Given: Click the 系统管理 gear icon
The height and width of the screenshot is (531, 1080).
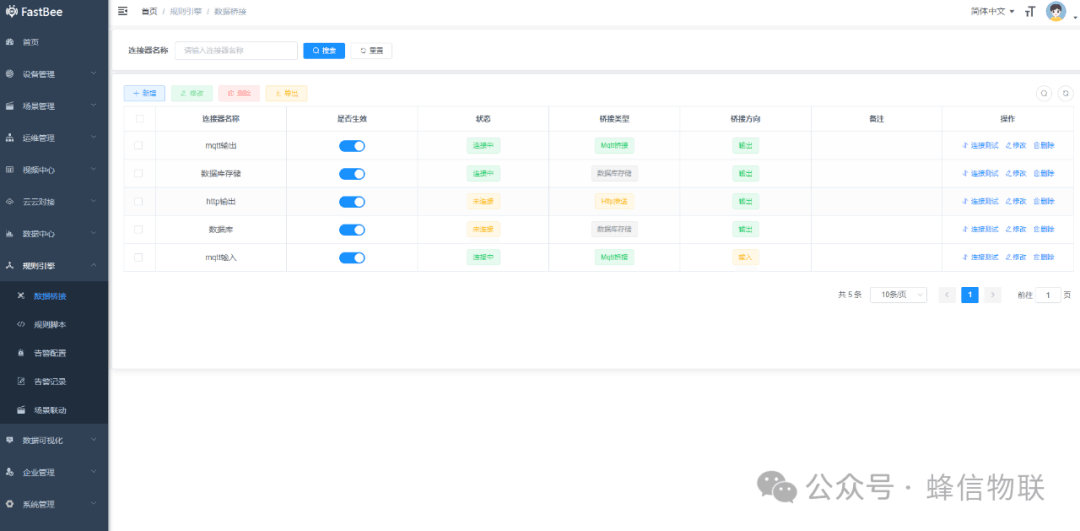Looking at the screenshot, I should coord(10,504).
